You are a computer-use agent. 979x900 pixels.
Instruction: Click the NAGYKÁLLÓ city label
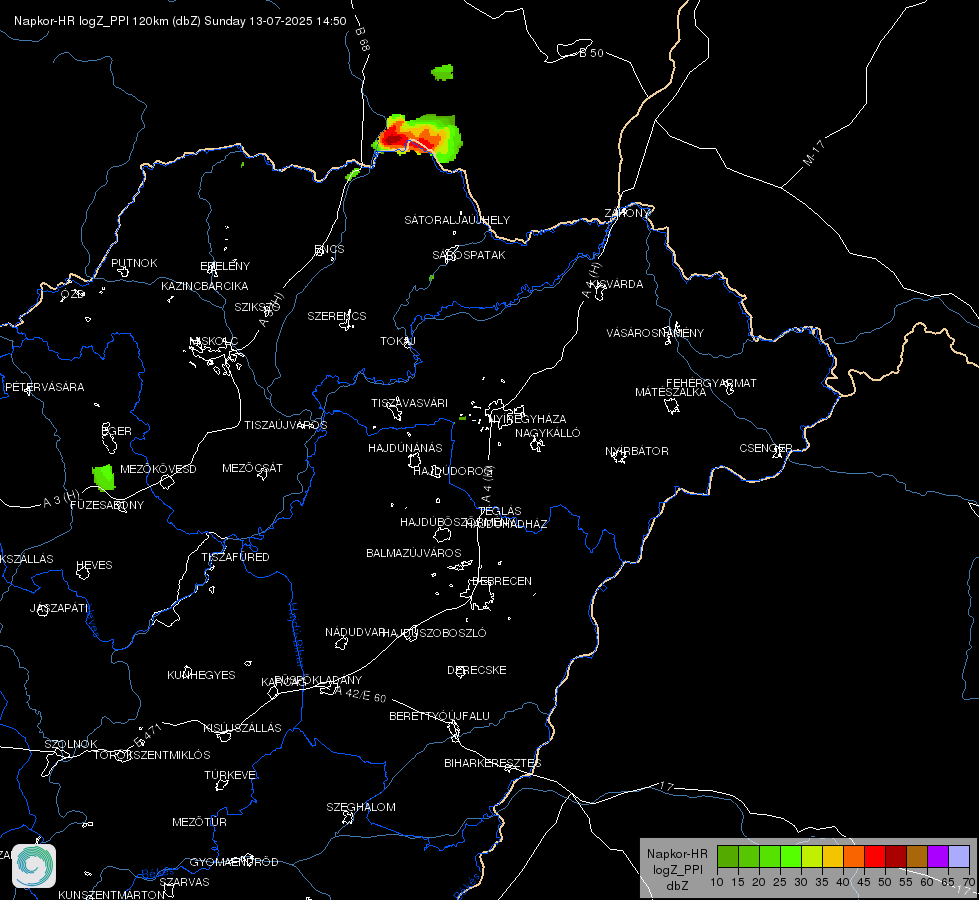click(x=548, y=433)
